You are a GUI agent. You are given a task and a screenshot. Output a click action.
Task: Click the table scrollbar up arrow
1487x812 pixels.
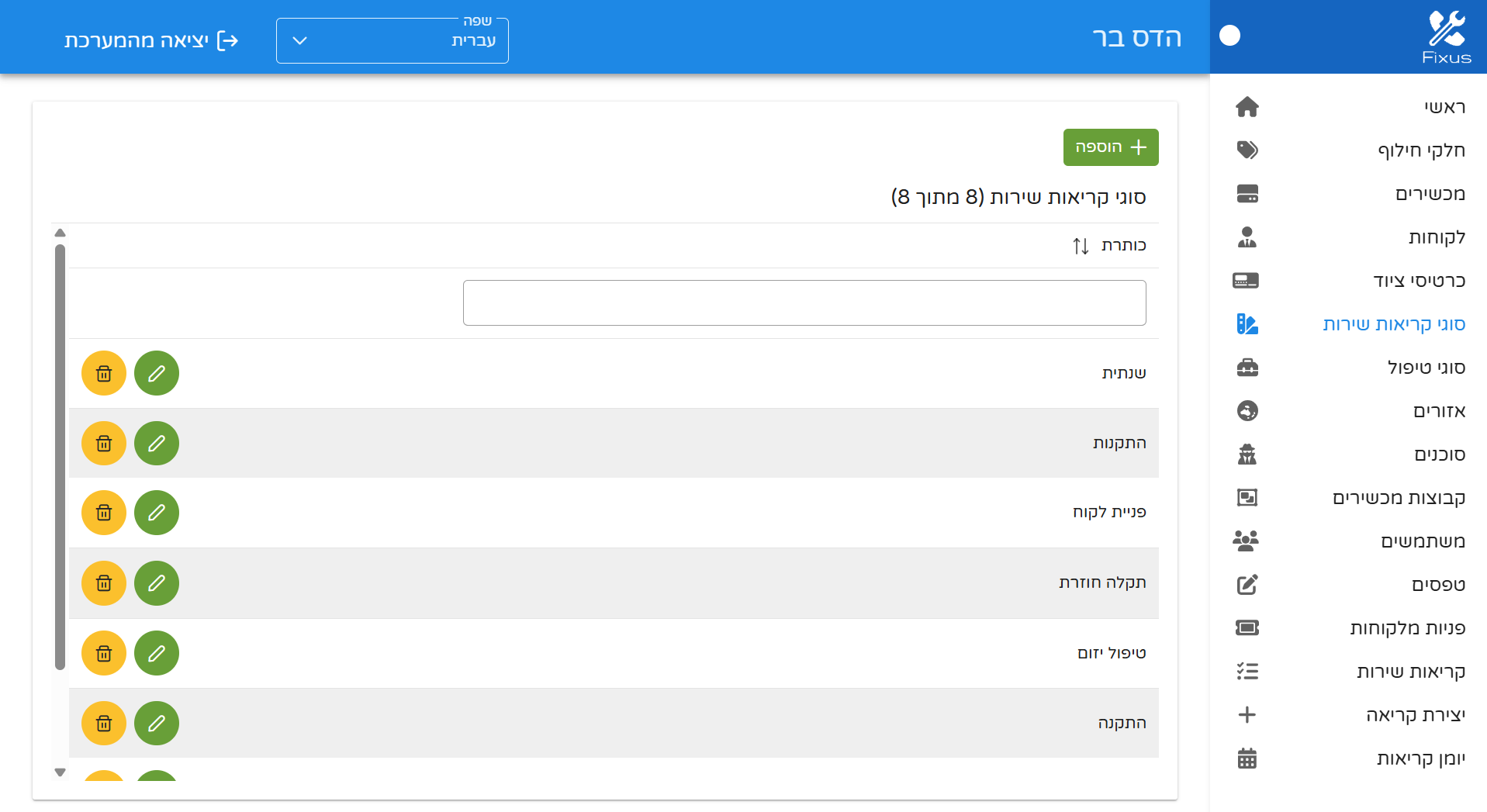(60, 233)
